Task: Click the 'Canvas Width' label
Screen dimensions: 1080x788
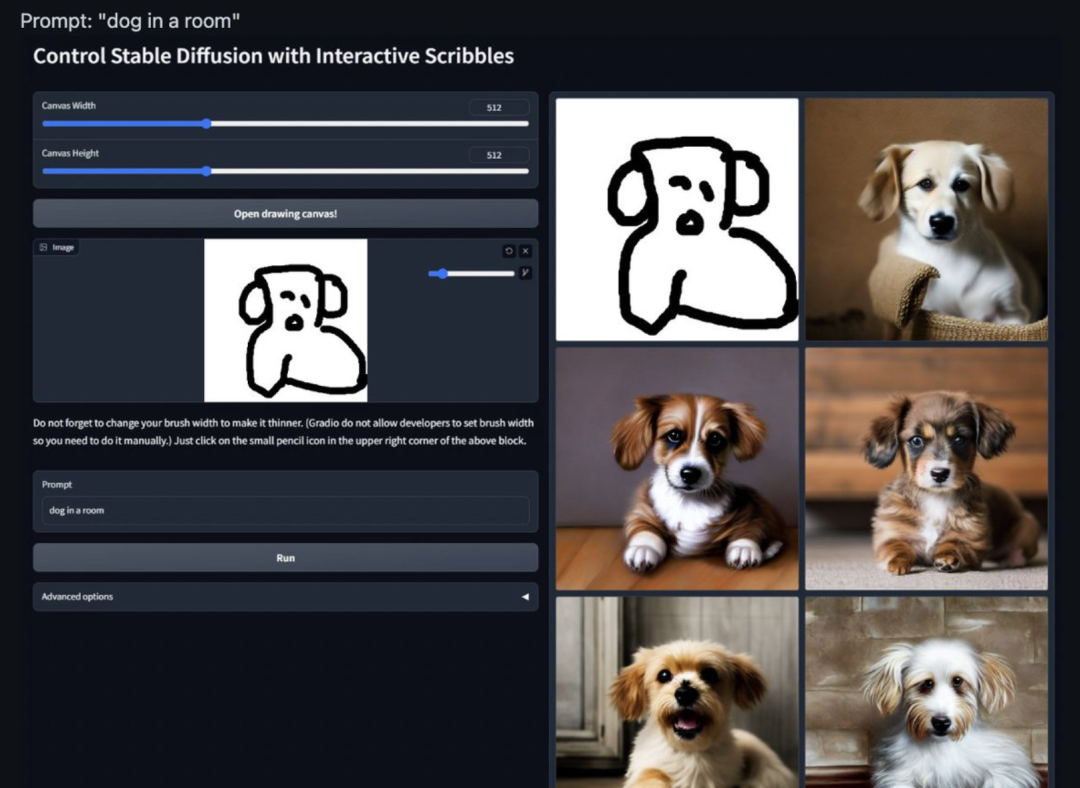Action: 69,105
